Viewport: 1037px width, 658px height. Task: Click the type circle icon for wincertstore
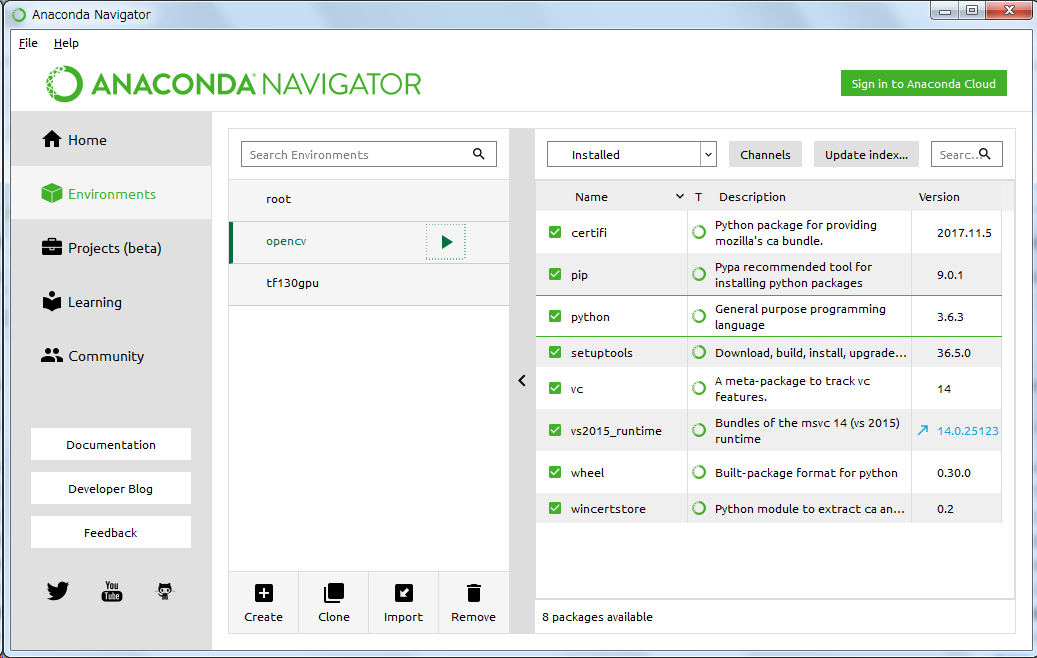point(699,508)
